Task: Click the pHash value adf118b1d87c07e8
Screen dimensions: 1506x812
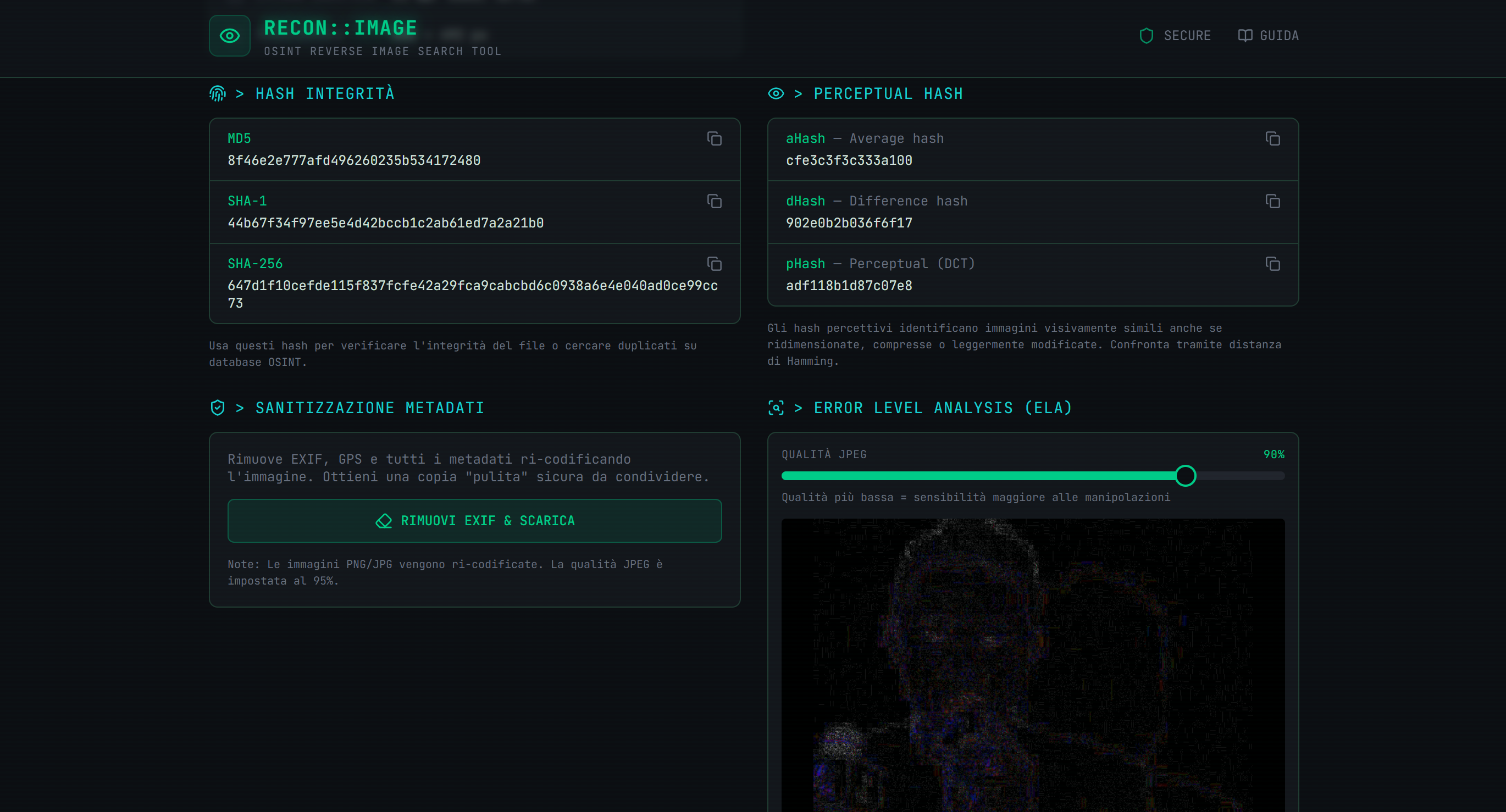Action: 849,285
